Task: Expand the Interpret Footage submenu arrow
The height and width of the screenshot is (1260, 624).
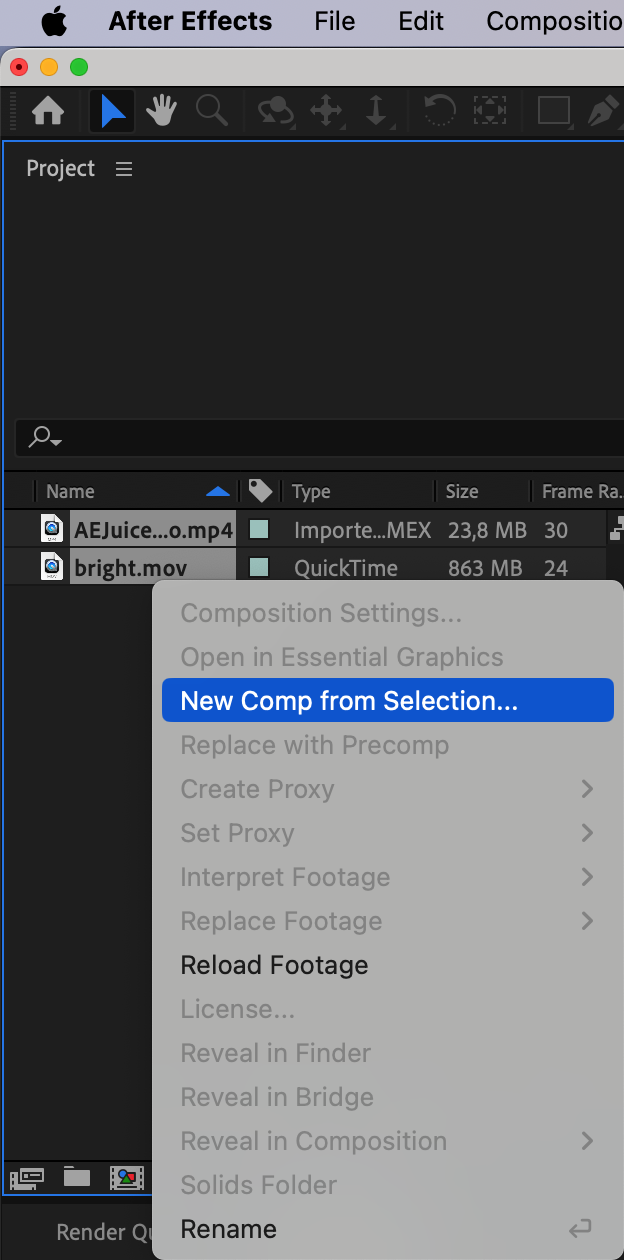Action: click(587, 877)
